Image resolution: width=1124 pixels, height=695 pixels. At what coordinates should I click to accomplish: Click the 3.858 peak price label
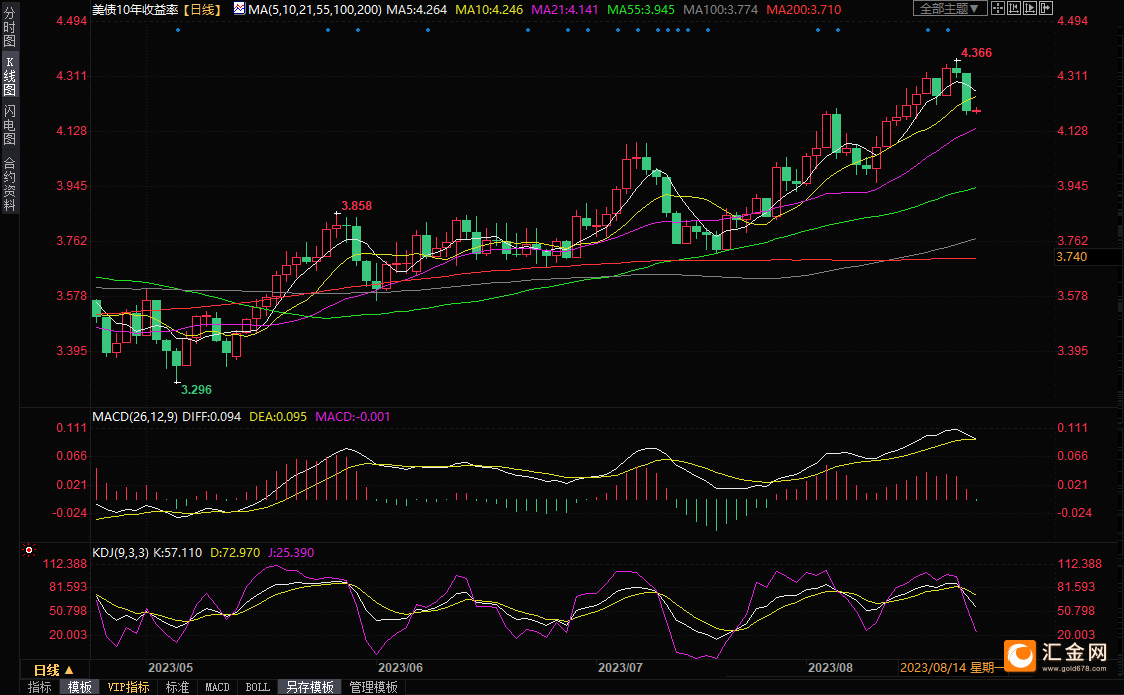click(x=356, y=206)
